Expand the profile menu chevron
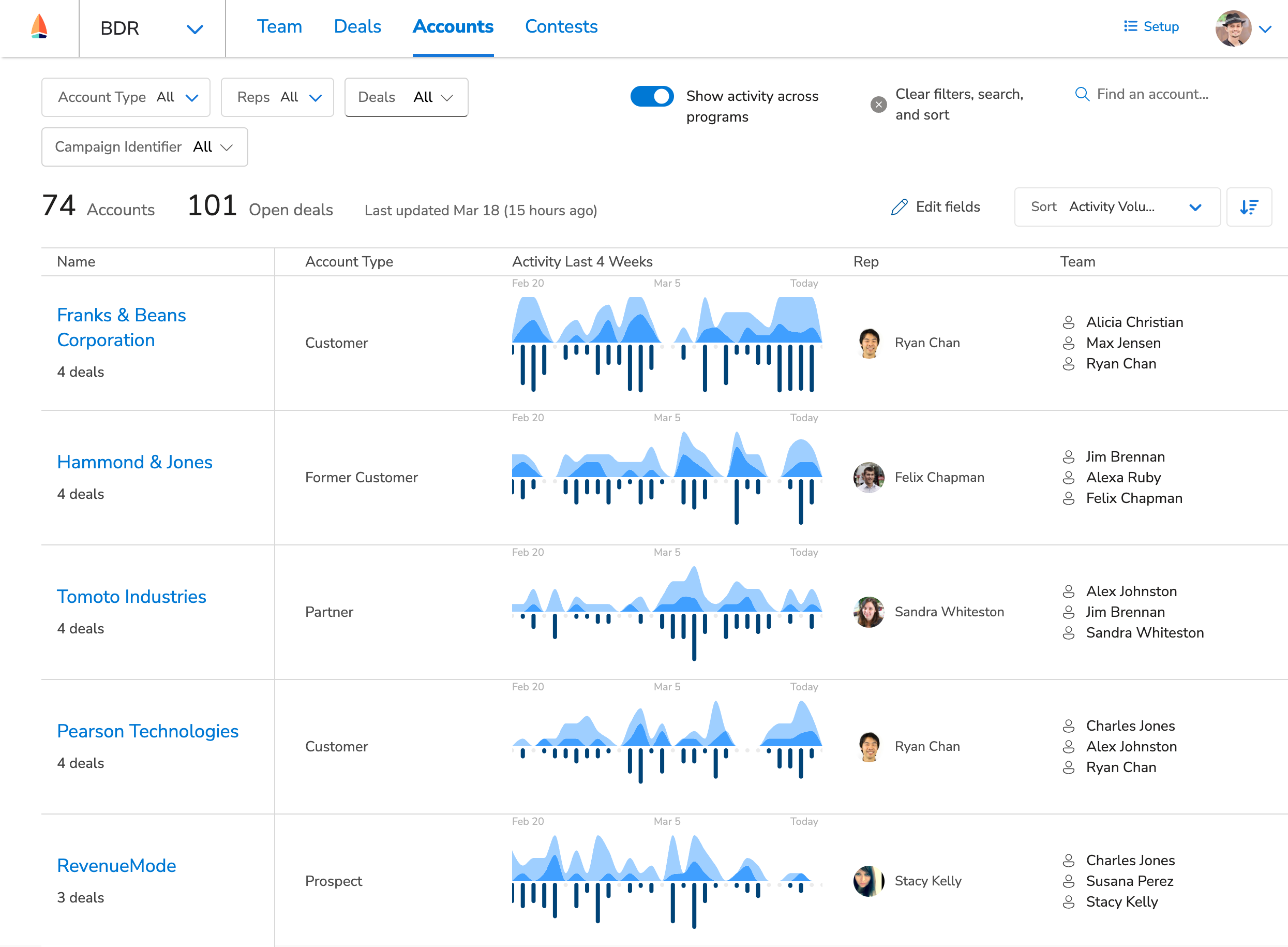1288x947 pixels. (x=1265, y=29)
